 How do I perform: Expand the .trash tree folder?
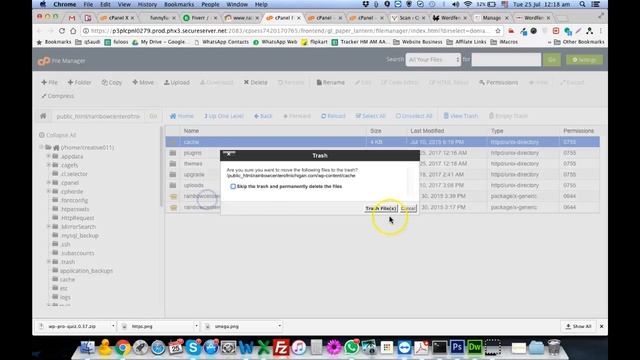(49, 262)
